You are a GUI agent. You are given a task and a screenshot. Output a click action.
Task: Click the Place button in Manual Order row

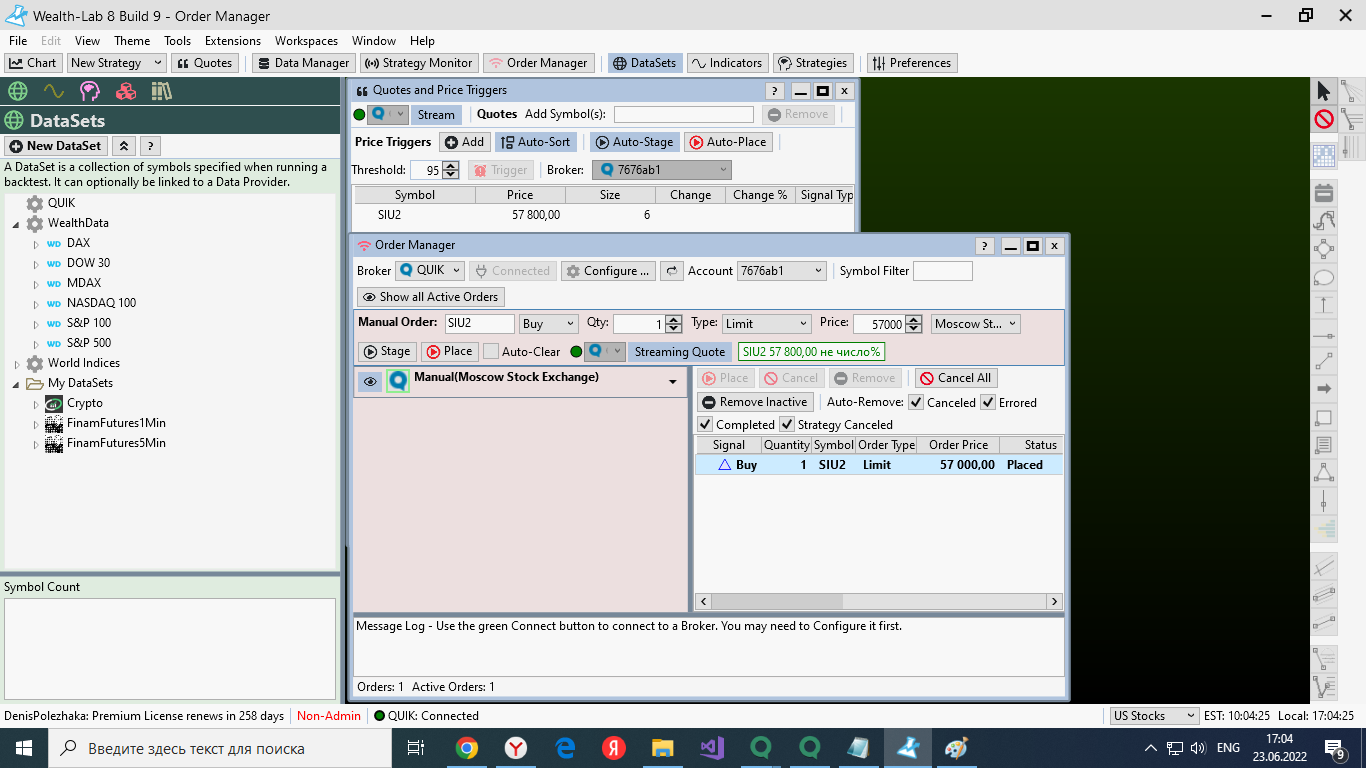pos(449,351)
